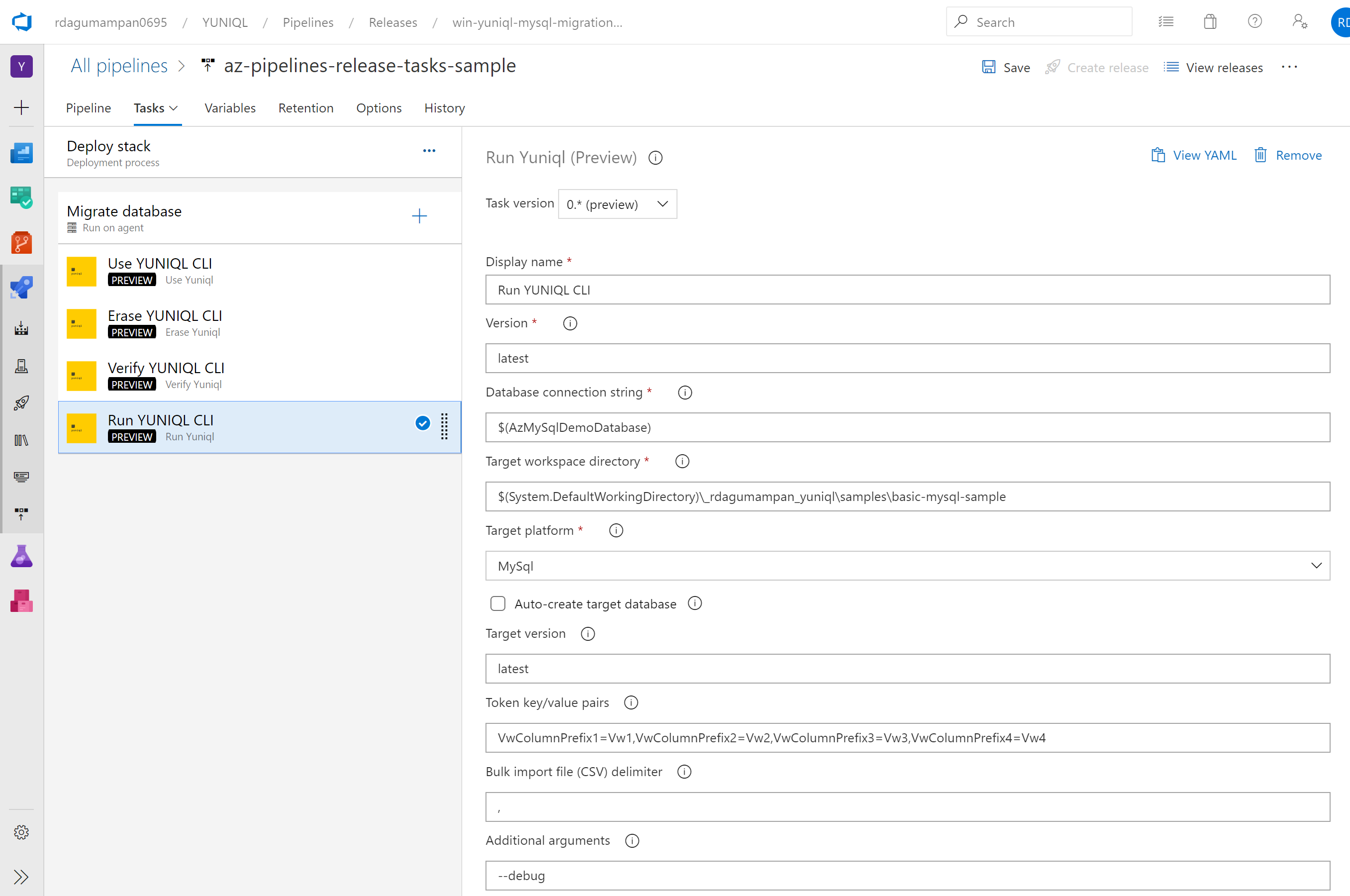Image resolution: width=1350 pixels, height=896 pixels.
Task: Open Releases rocket icon in sidebar
Action: [x=22, y=403]
